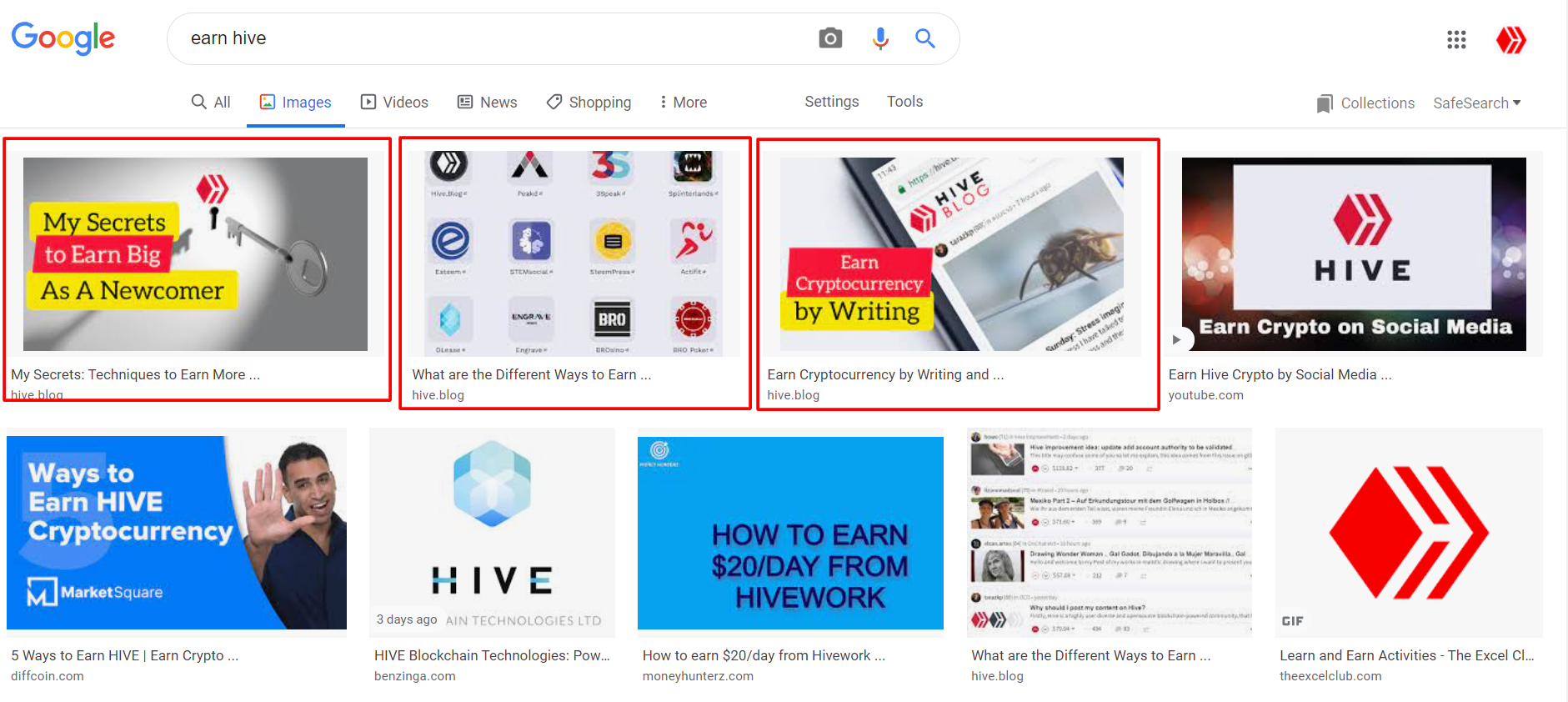Click 'Earn Hive Crypto by Social Media' title

pyautogui.click(x=1280, y=374)
